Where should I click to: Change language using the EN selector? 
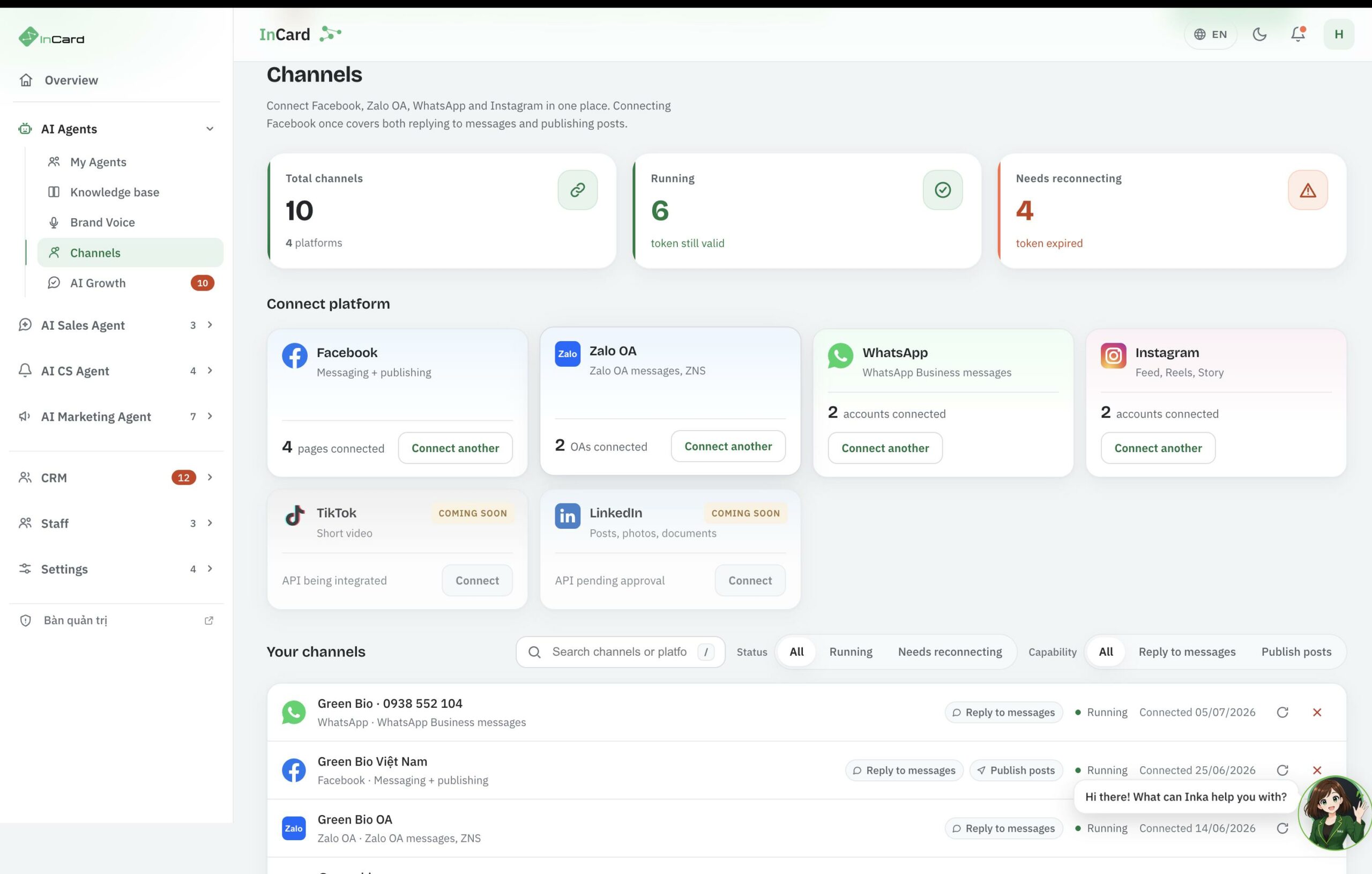click(x=1210, y=34)
